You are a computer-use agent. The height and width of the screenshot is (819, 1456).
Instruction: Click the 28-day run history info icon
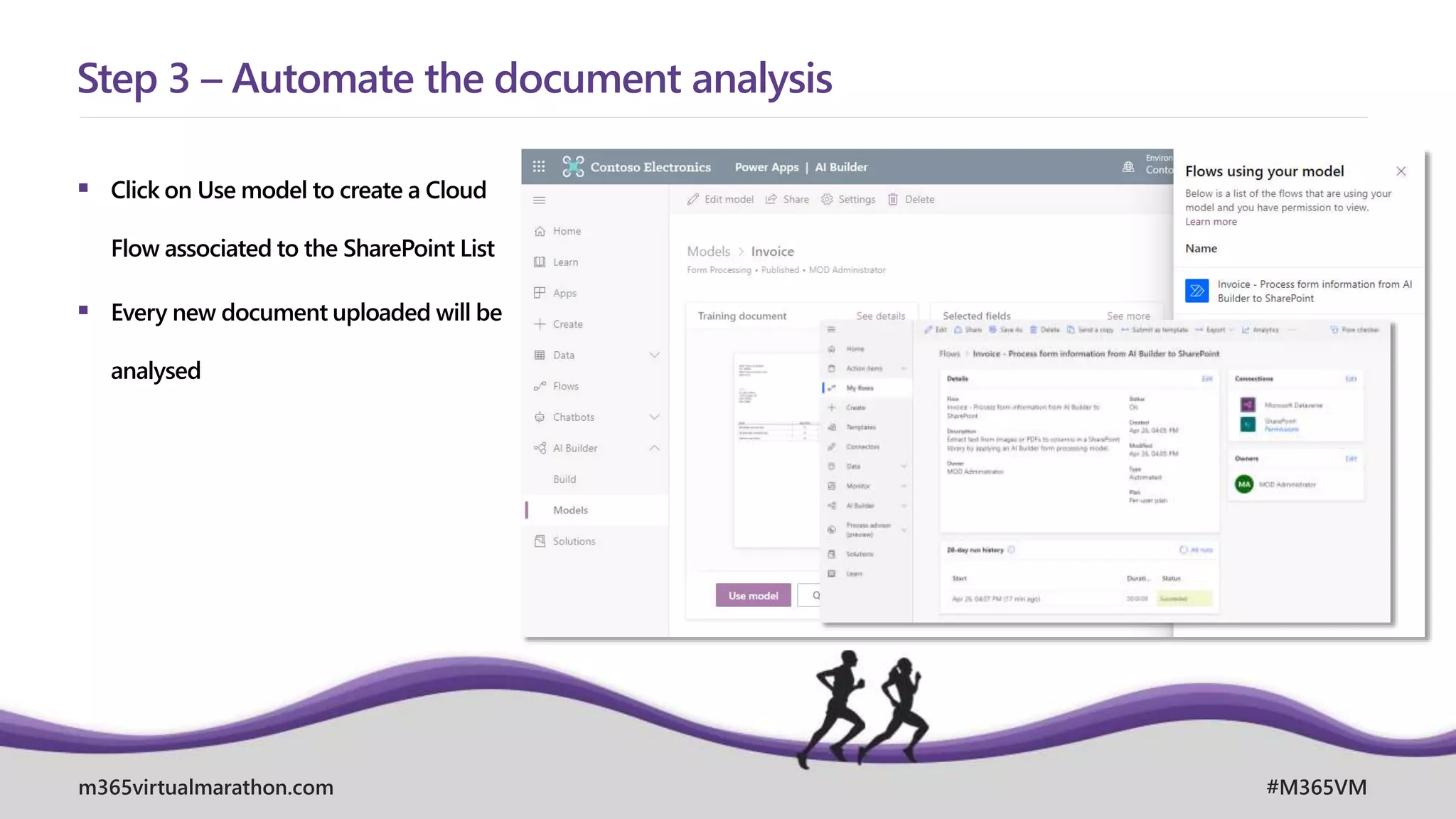[x=1011, y=550]
